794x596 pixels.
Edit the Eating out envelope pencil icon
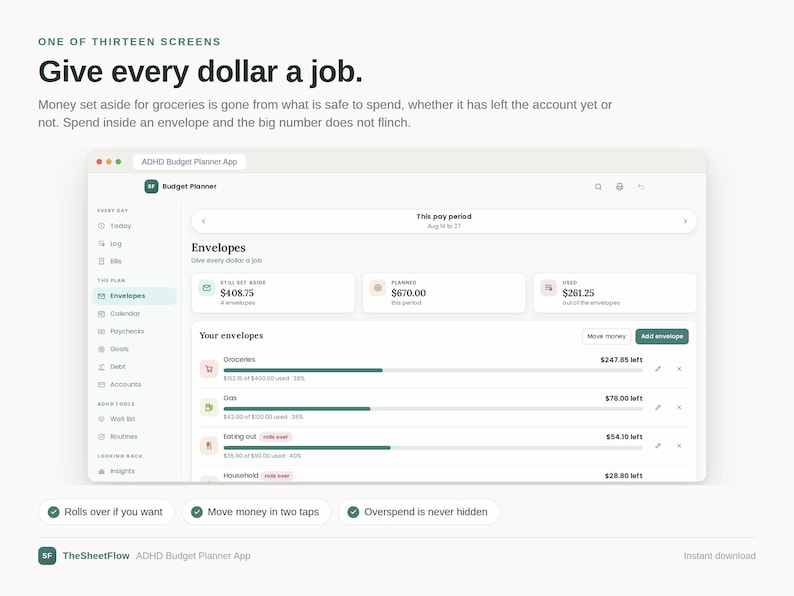pyautogui.click(x=658, y=446)
